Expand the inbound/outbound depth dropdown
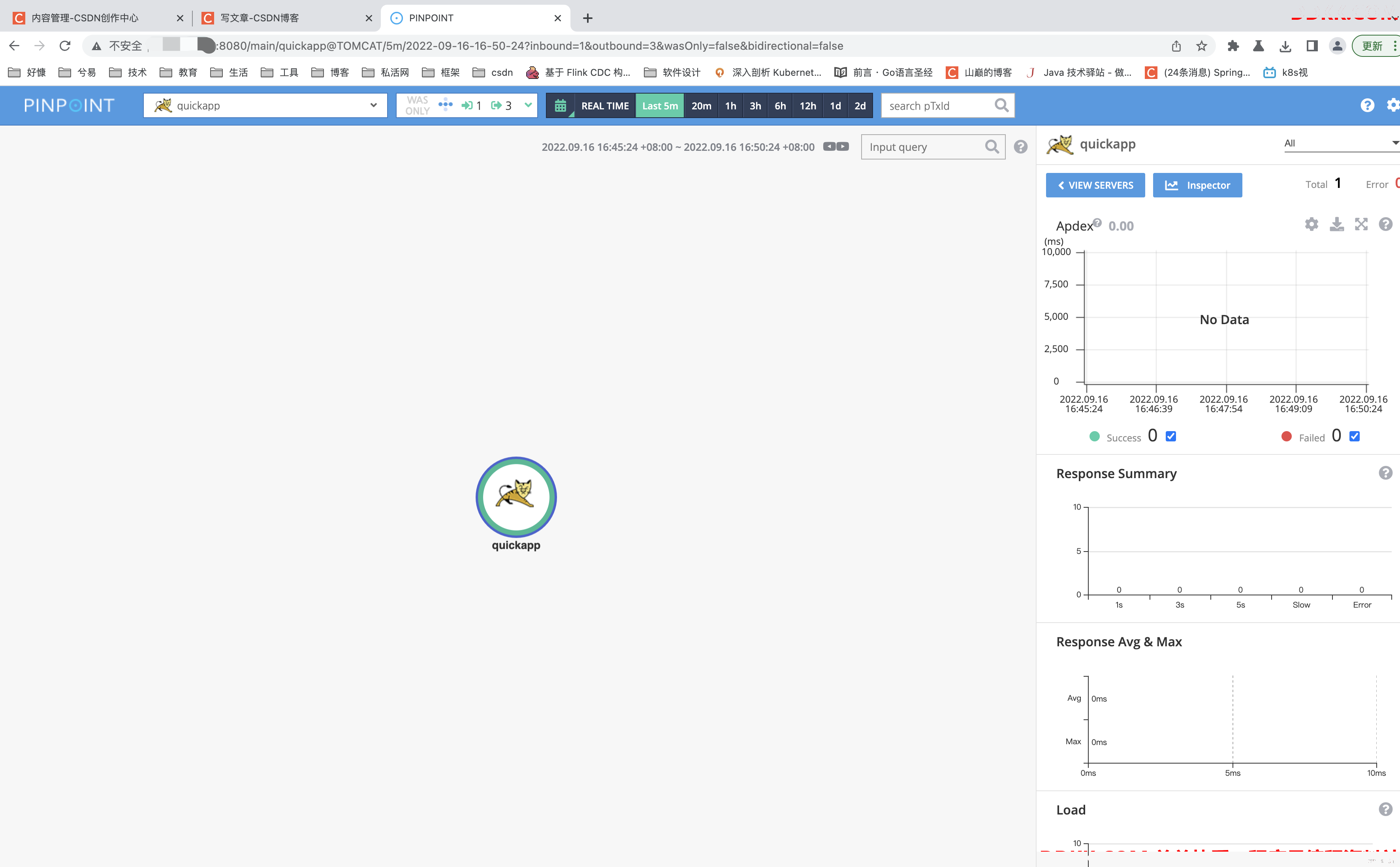 [528, 105]
